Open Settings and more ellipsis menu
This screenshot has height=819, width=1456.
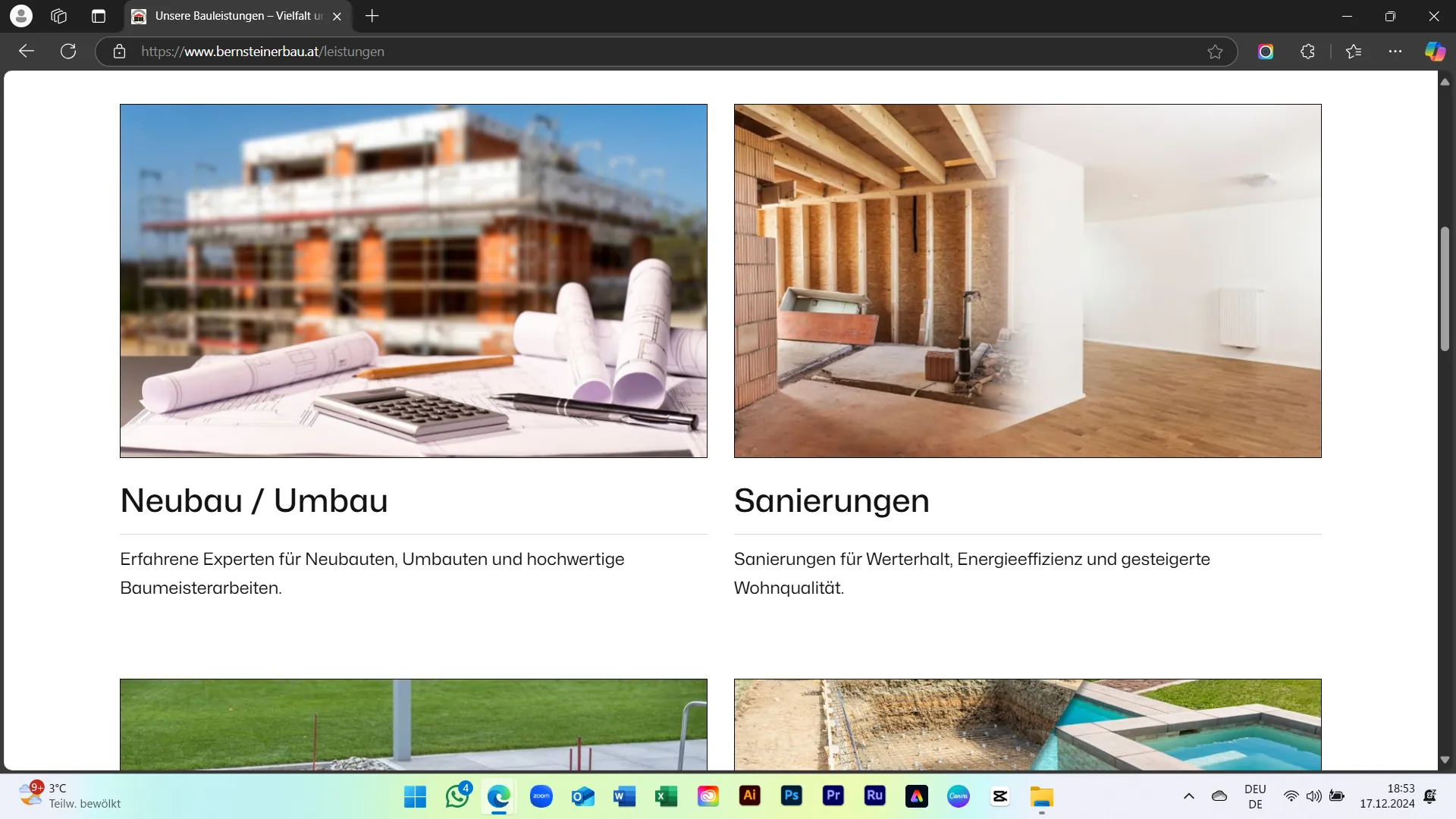[x=1395, y=52]
